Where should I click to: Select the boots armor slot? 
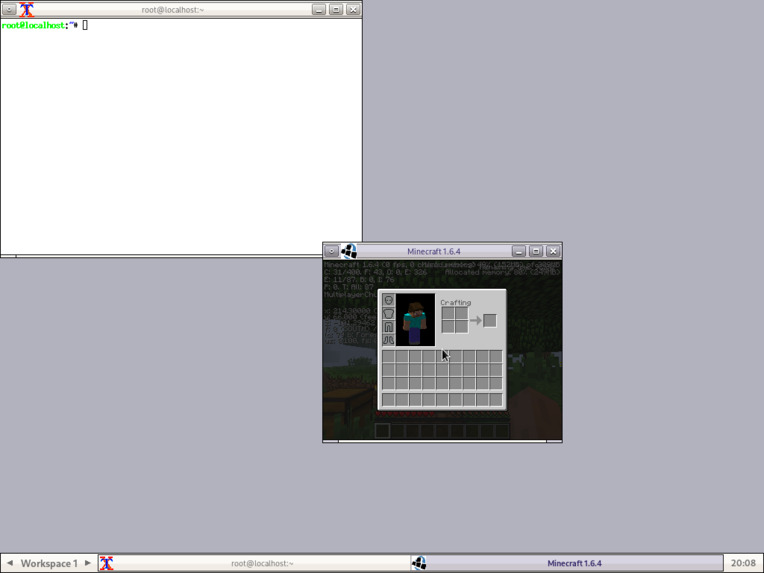point(388,340)
